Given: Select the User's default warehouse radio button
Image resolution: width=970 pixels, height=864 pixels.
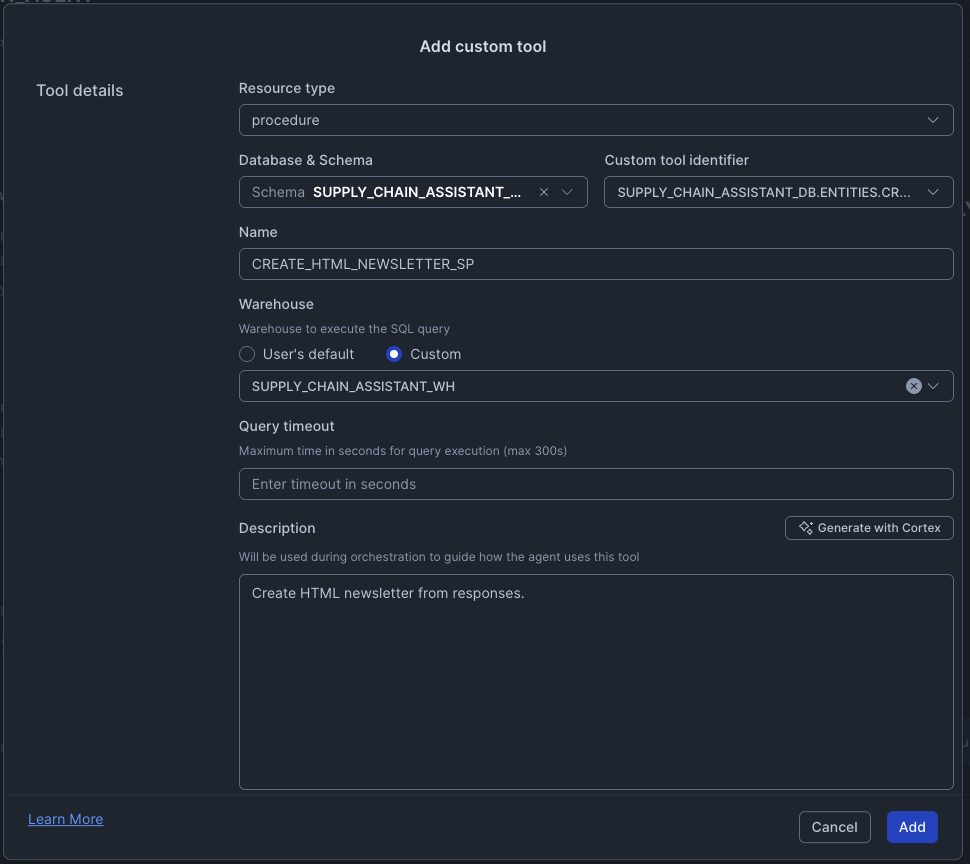Looking at the screenshot, I should coord(247,354).
